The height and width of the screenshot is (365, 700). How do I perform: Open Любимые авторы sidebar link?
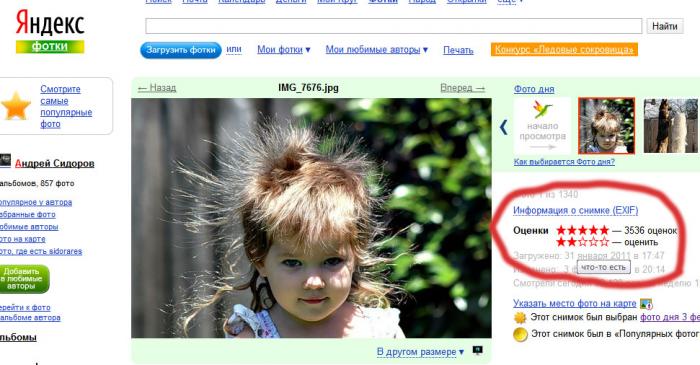click(x=29, y=227)
